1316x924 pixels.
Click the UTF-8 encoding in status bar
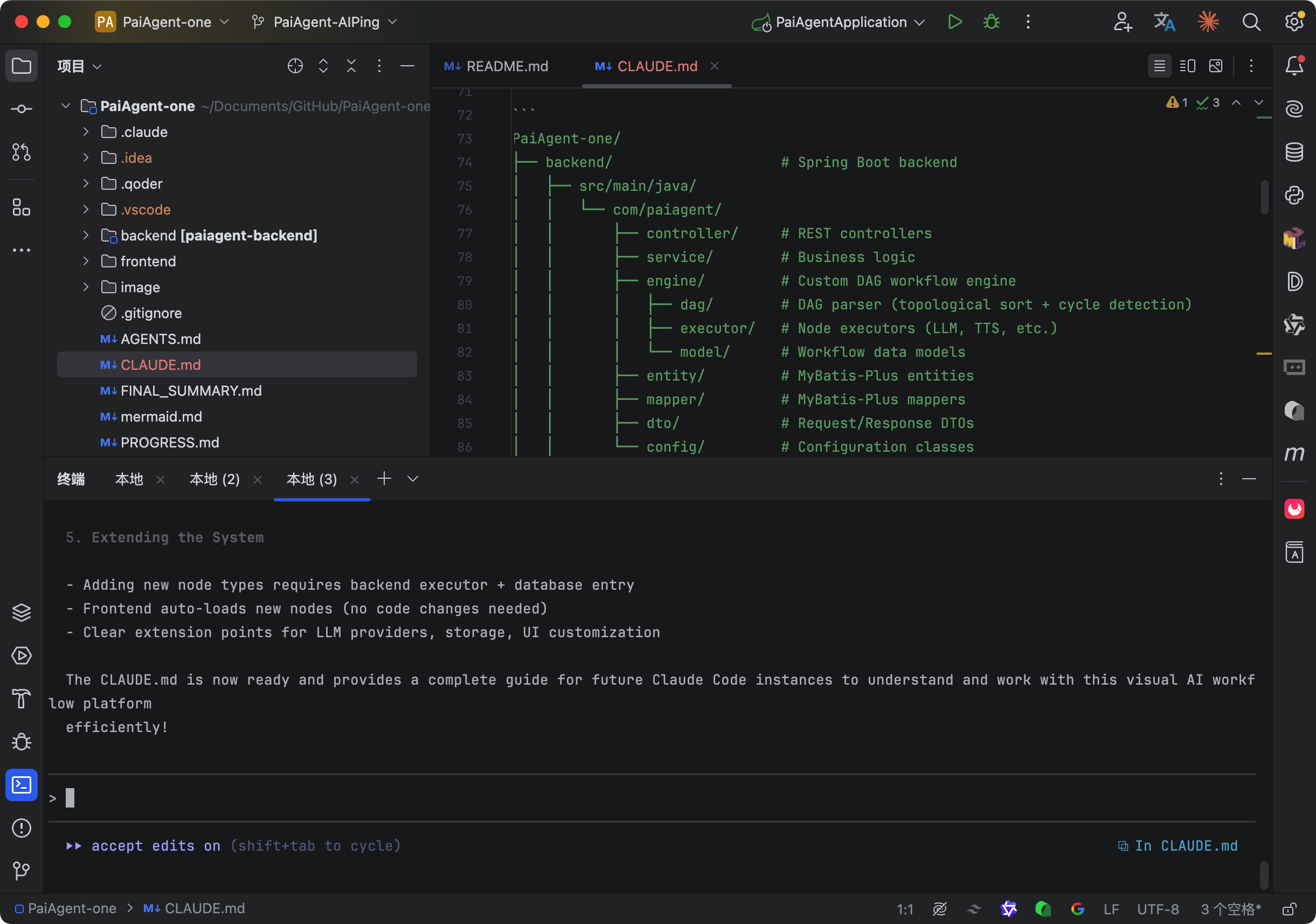[x=1157, y=908]
